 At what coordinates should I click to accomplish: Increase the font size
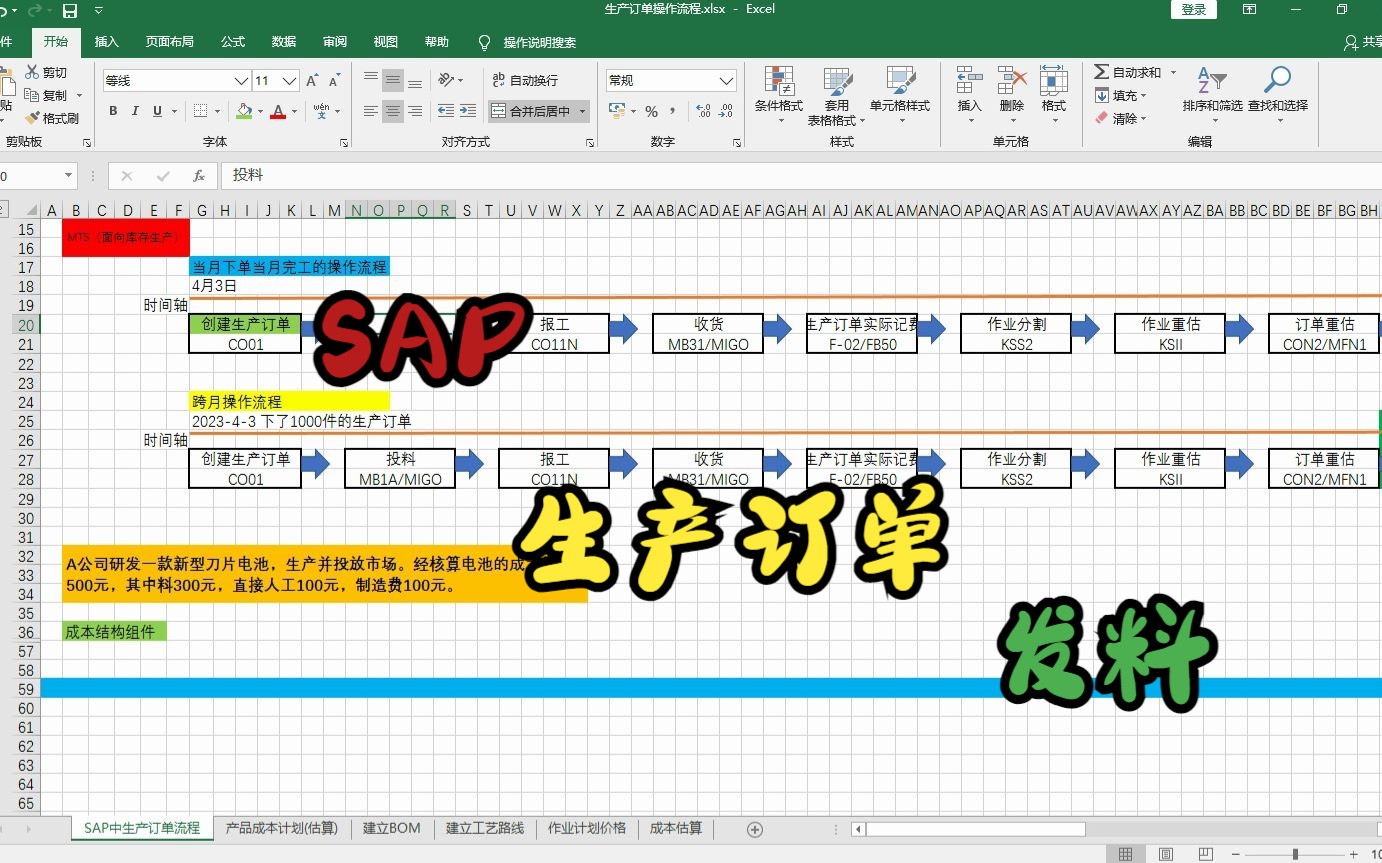coord(312,80)
